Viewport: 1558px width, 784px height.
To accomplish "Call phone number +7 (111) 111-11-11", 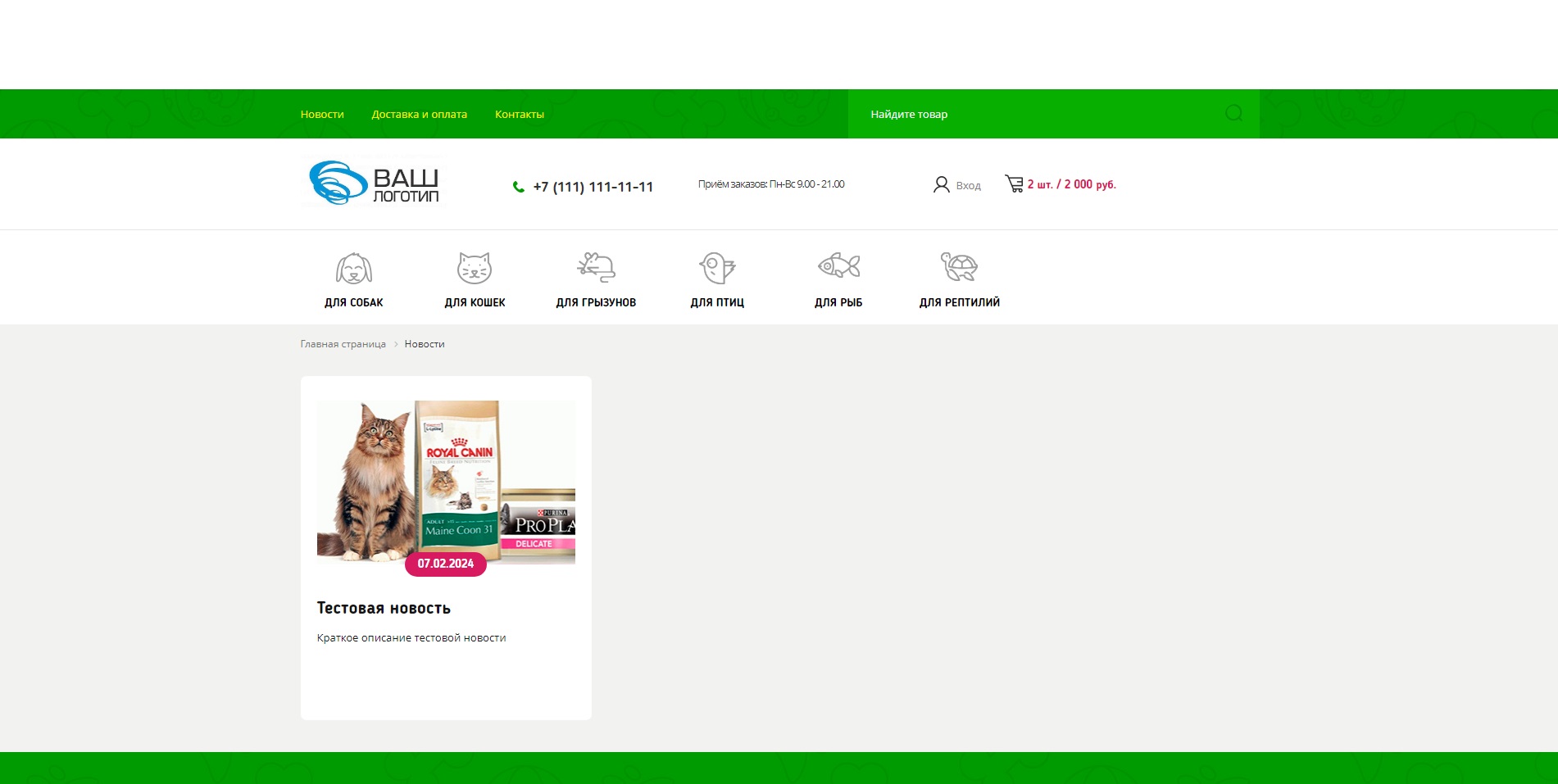I will click(593, 187).
